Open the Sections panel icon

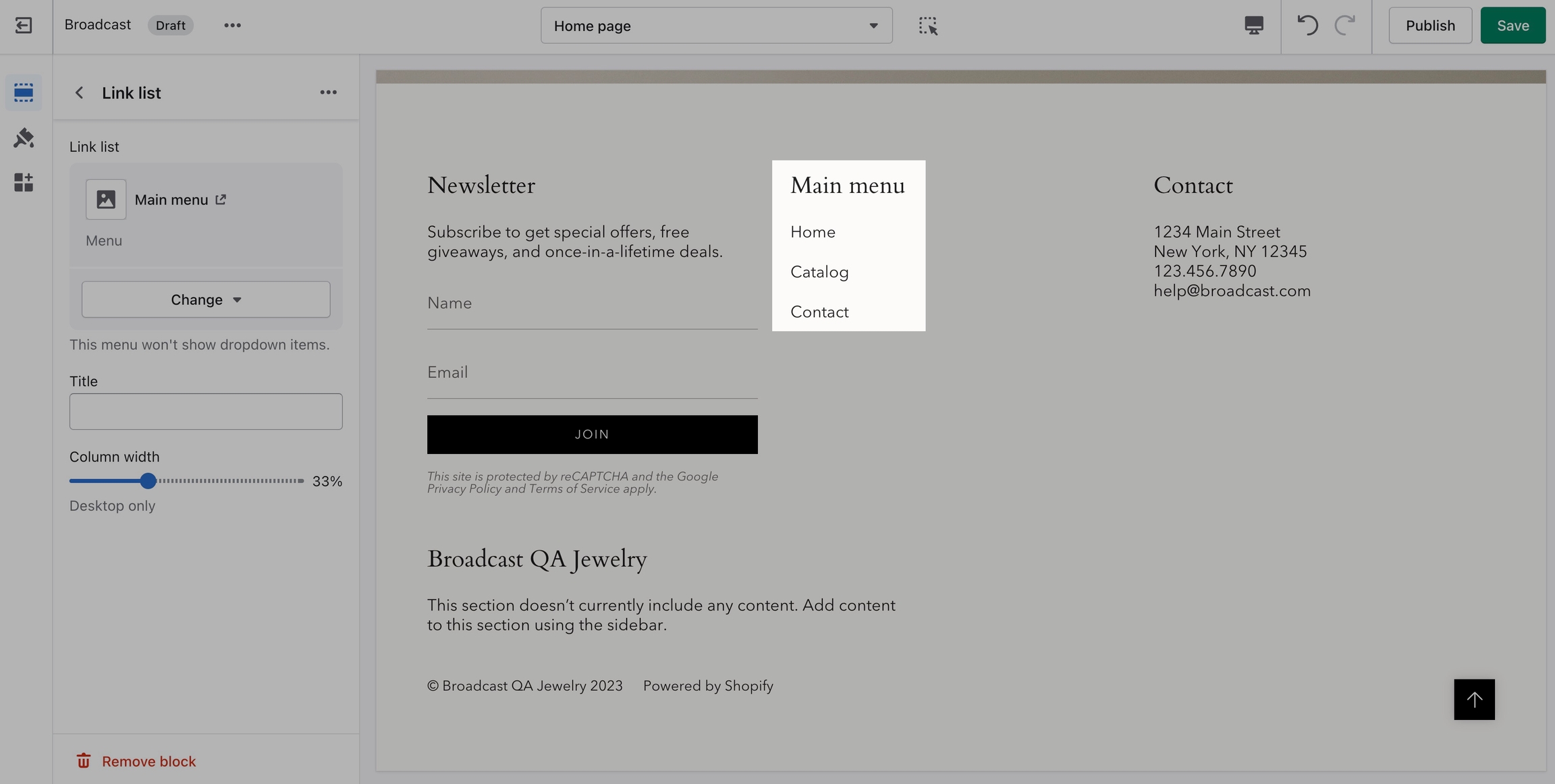coord(24,92)
